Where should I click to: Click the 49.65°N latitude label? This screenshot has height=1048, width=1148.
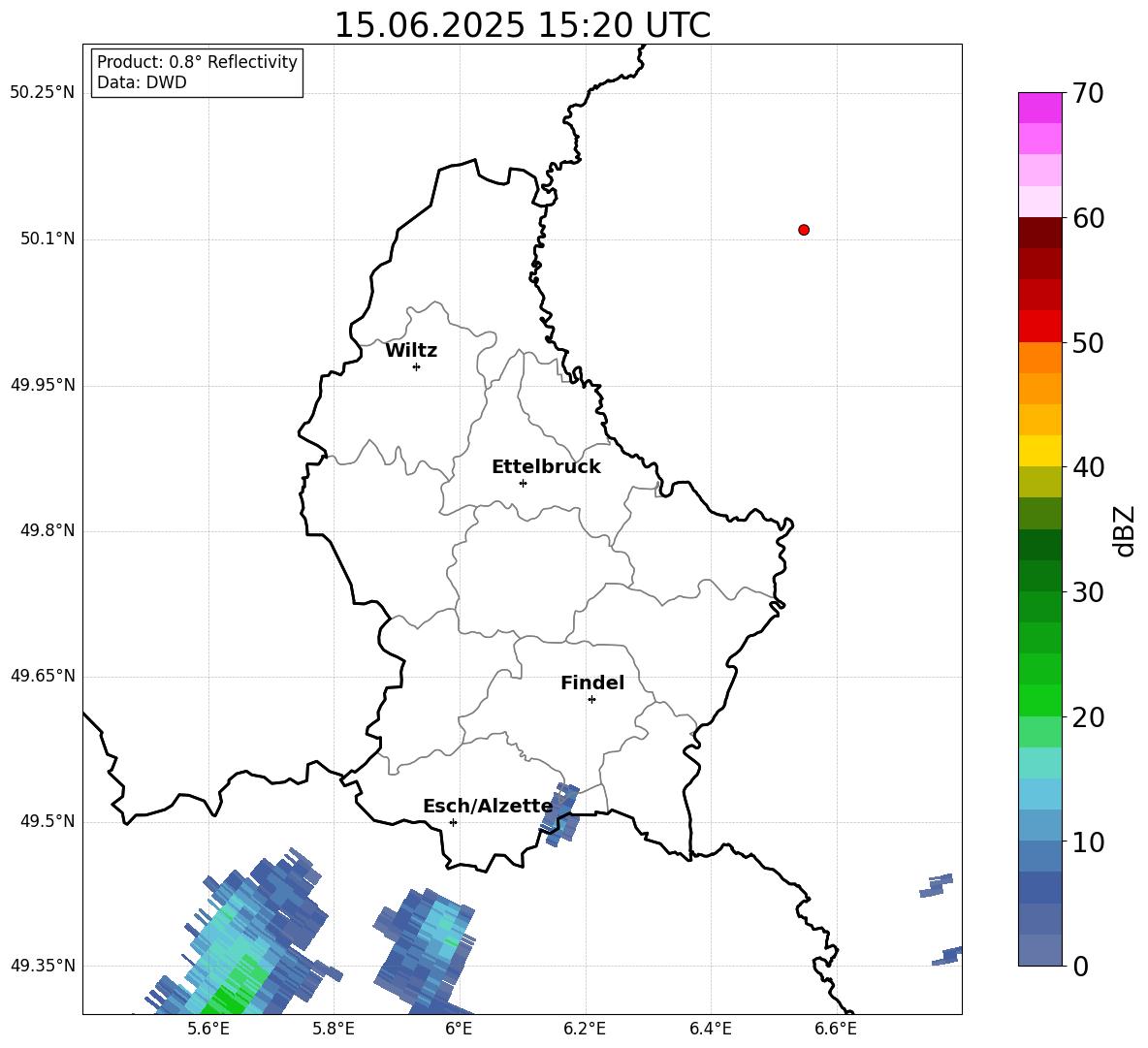(x=43, y=675)
